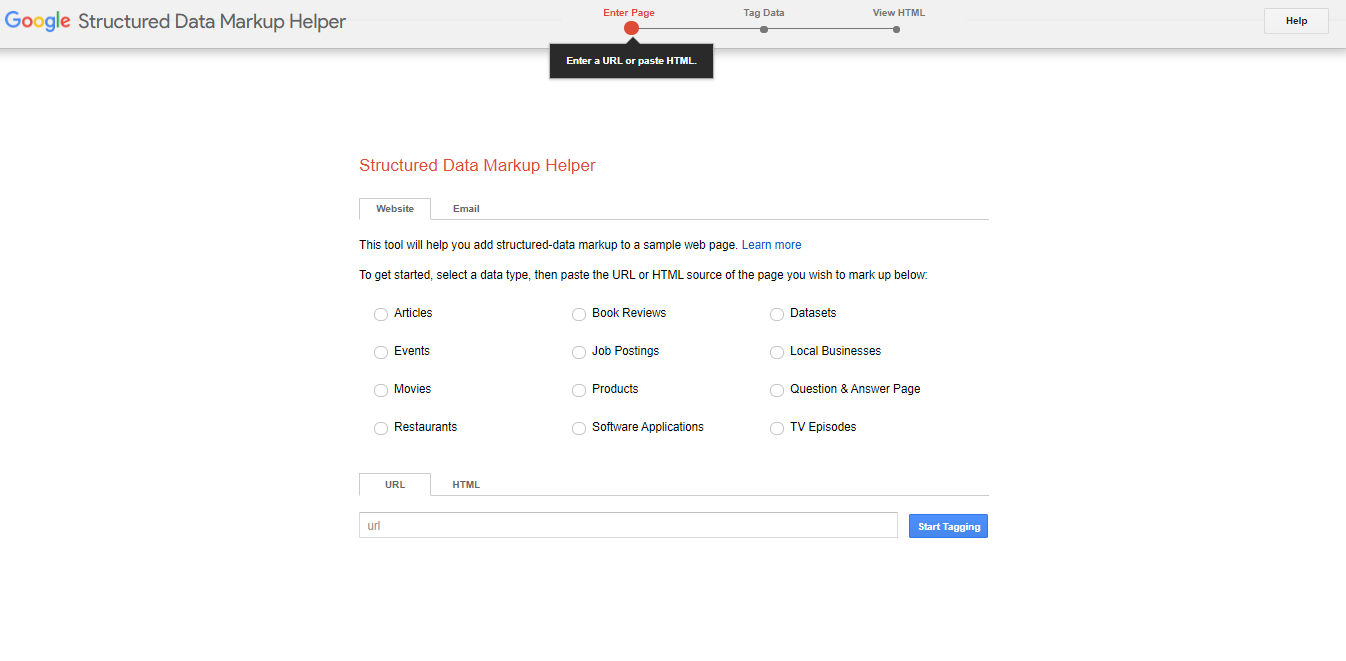Image resolution: width=1346 pixels, height=661 pixels.
Task: Click the Tag Data step marker
Action: point(764,29)
